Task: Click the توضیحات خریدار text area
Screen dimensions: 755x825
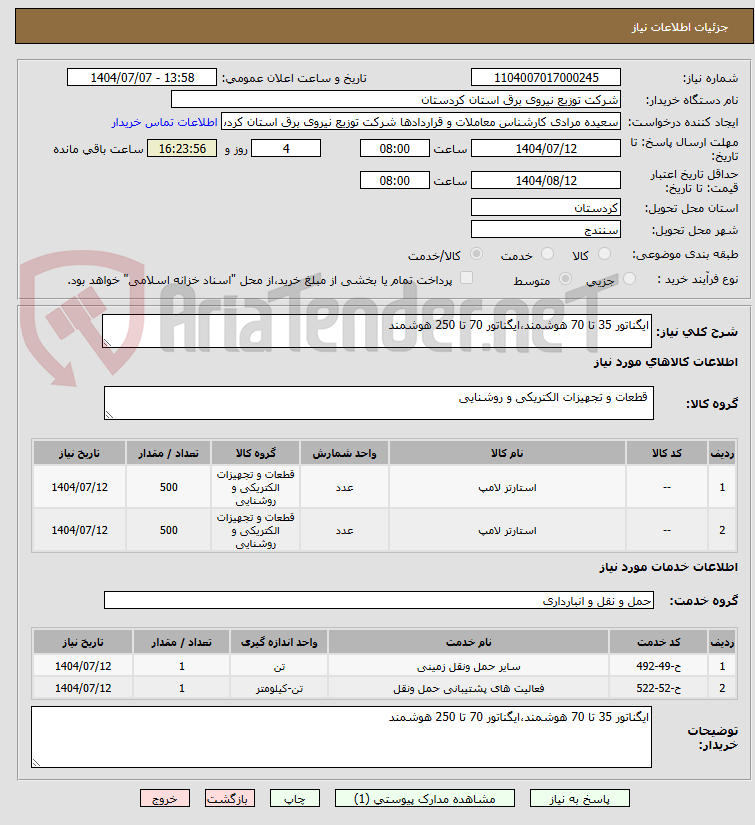Action: (341, 737)
